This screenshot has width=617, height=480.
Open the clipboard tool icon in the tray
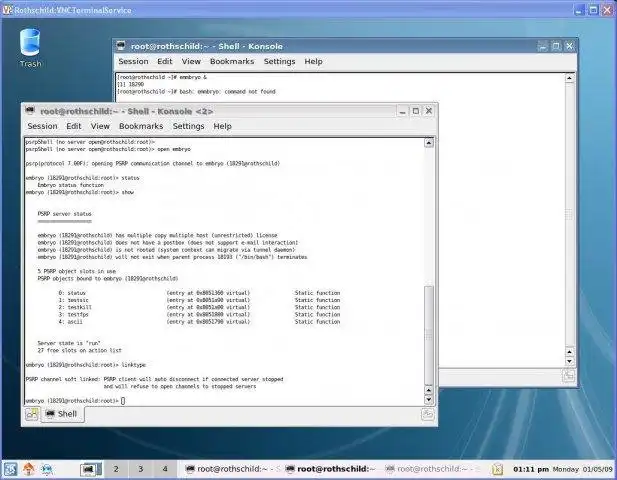(x=497, y=469)
